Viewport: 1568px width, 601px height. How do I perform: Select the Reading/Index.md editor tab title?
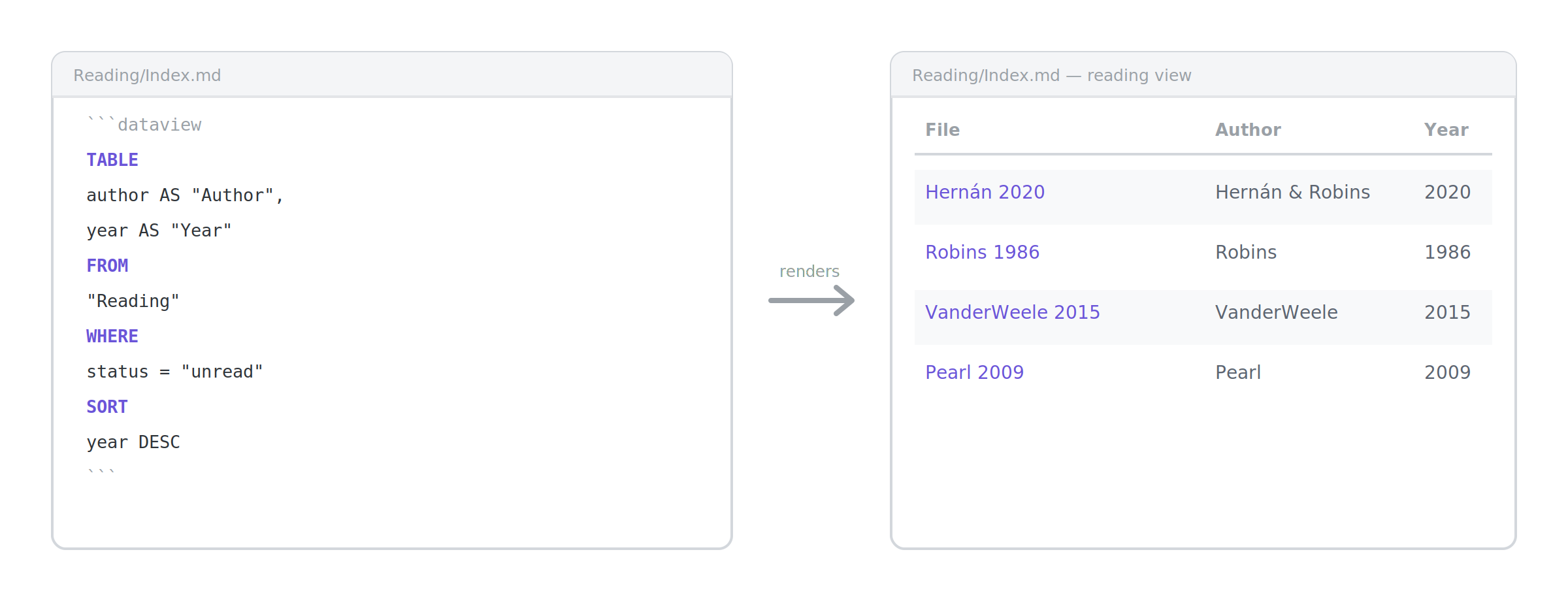click(147, 75)
